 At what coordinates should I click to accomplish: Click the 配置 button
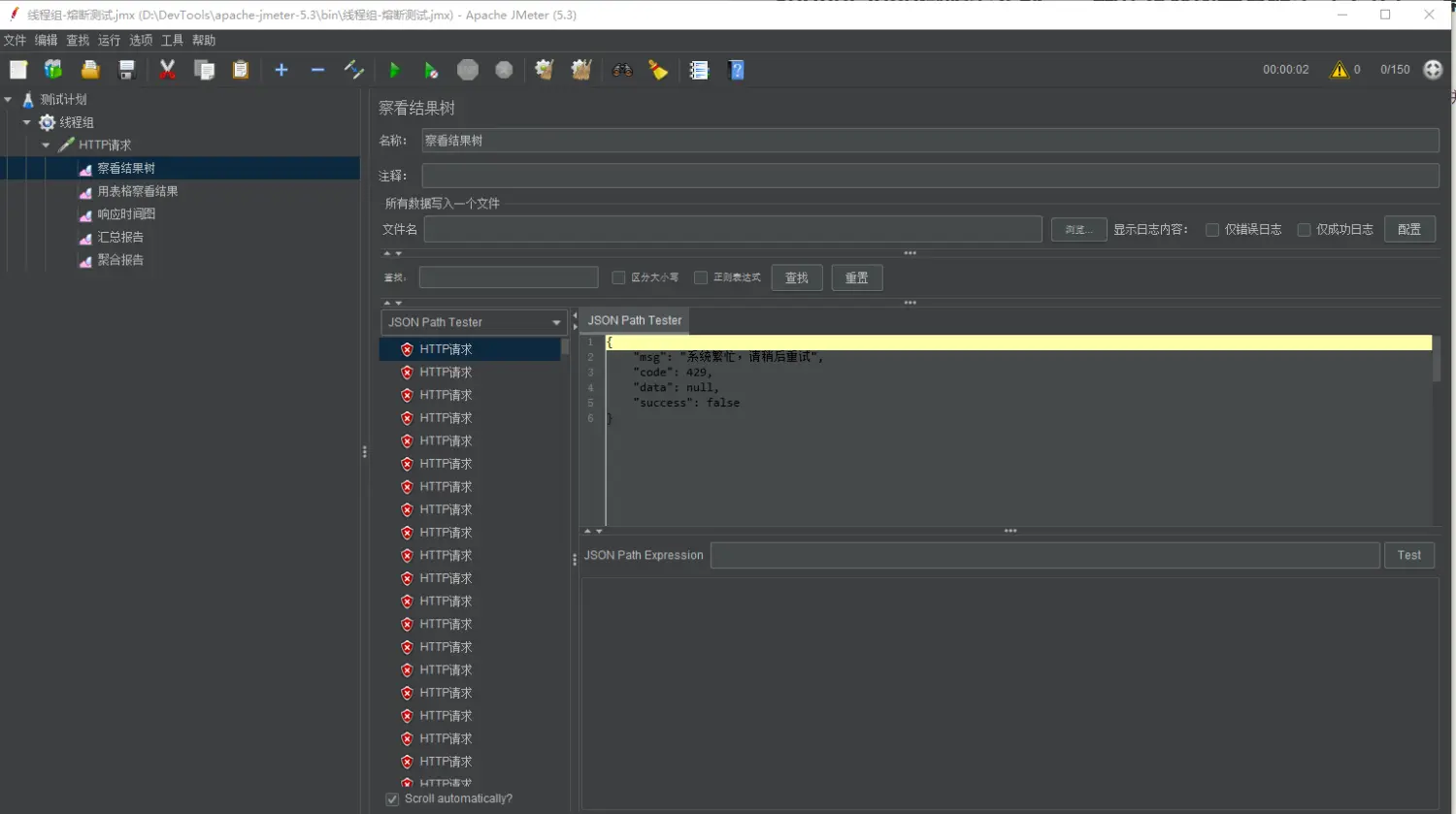[x=1408, y=230]
